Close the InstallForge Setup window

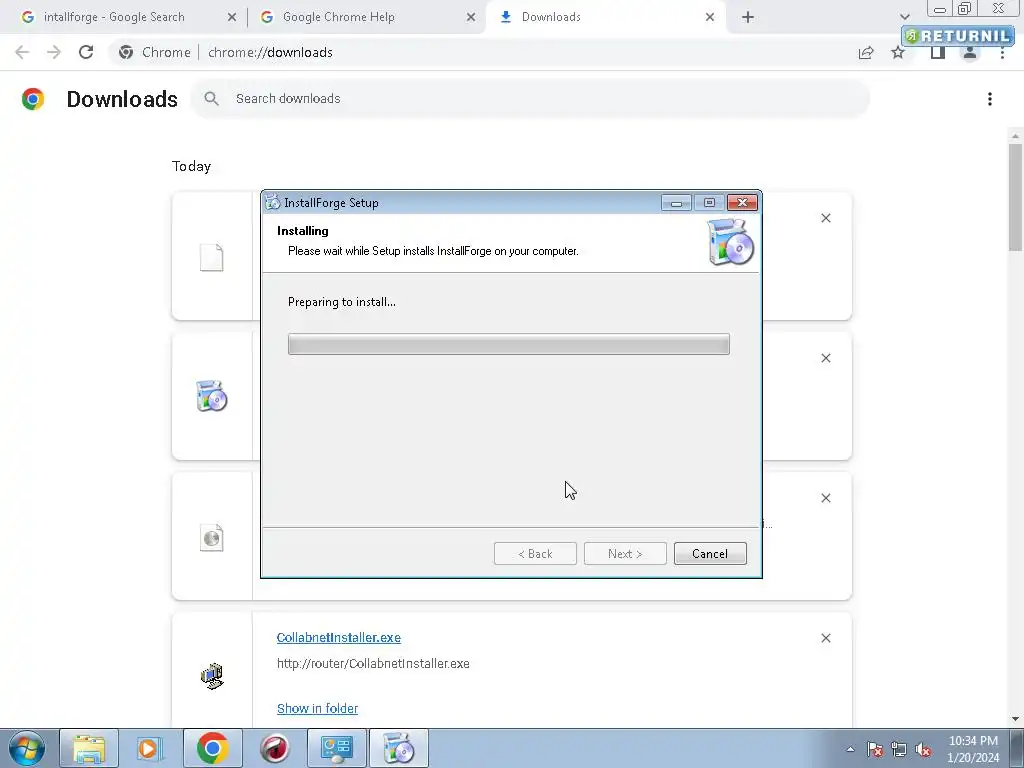(x=742, y=203)
